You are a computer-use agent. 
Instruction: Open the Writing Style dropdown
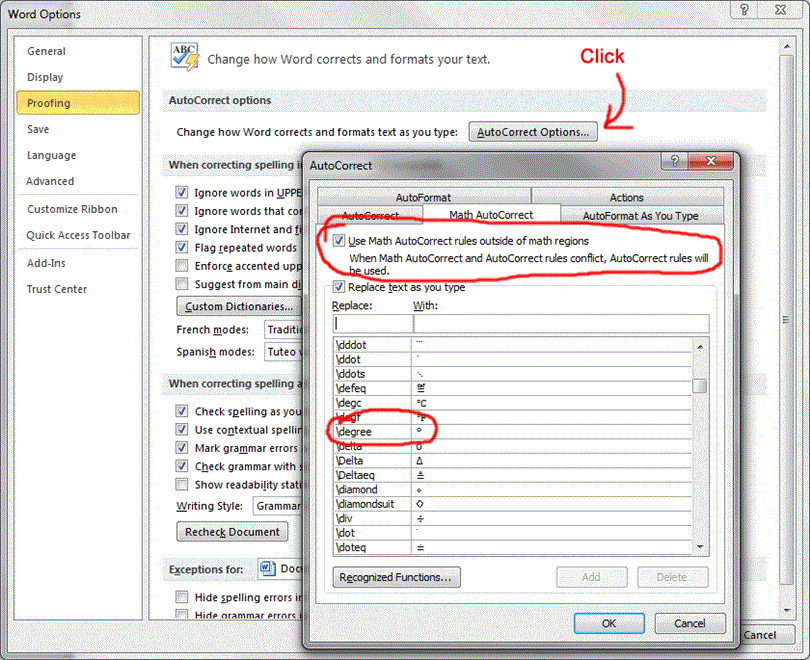(x=278, y=506)
